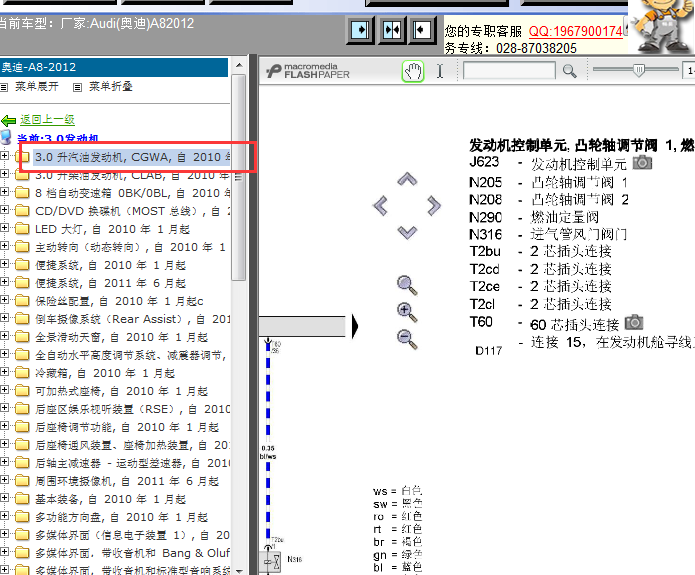Click the N316 valve symbol in diagram
695x575 pixels.
click(271, 562)
